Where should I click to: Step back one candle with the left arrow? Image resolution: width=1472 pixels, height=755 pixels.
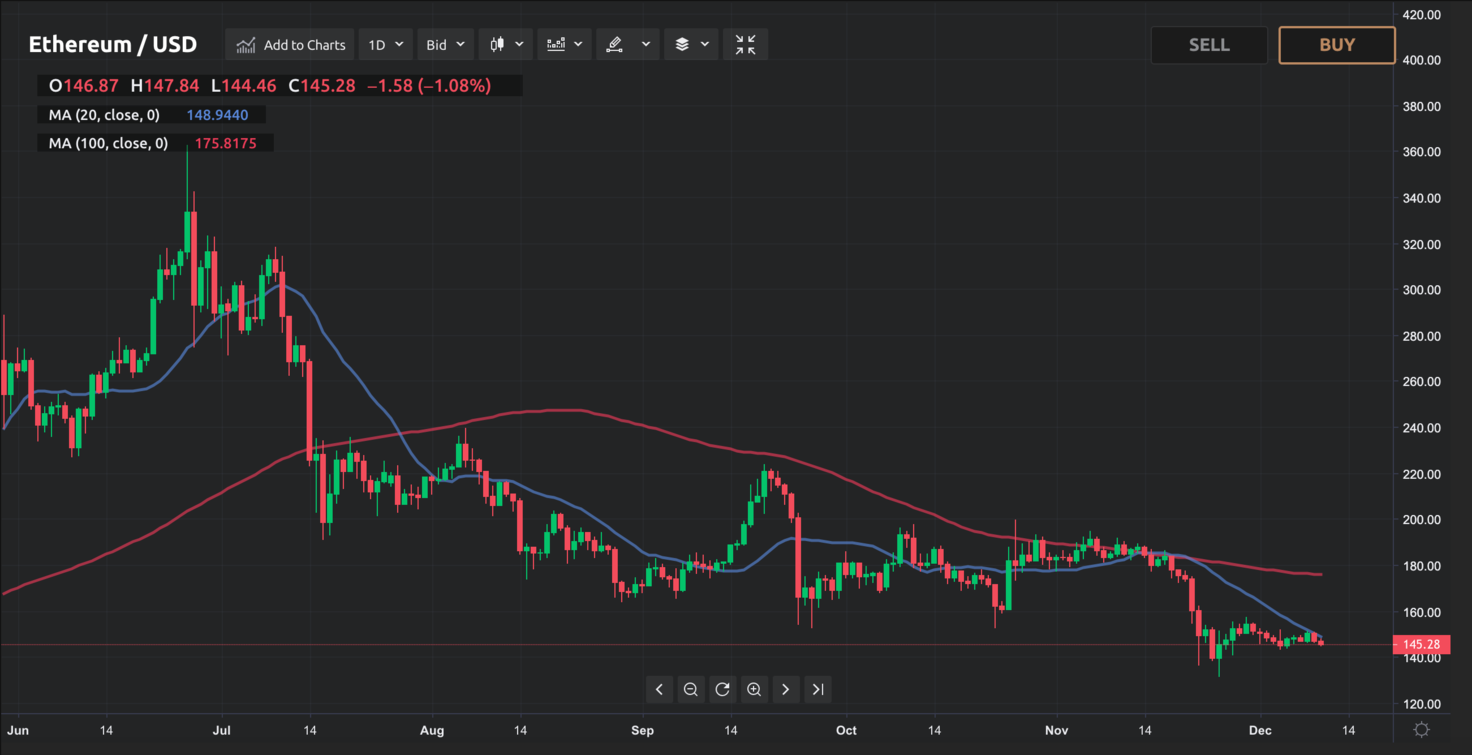[659, 689]
